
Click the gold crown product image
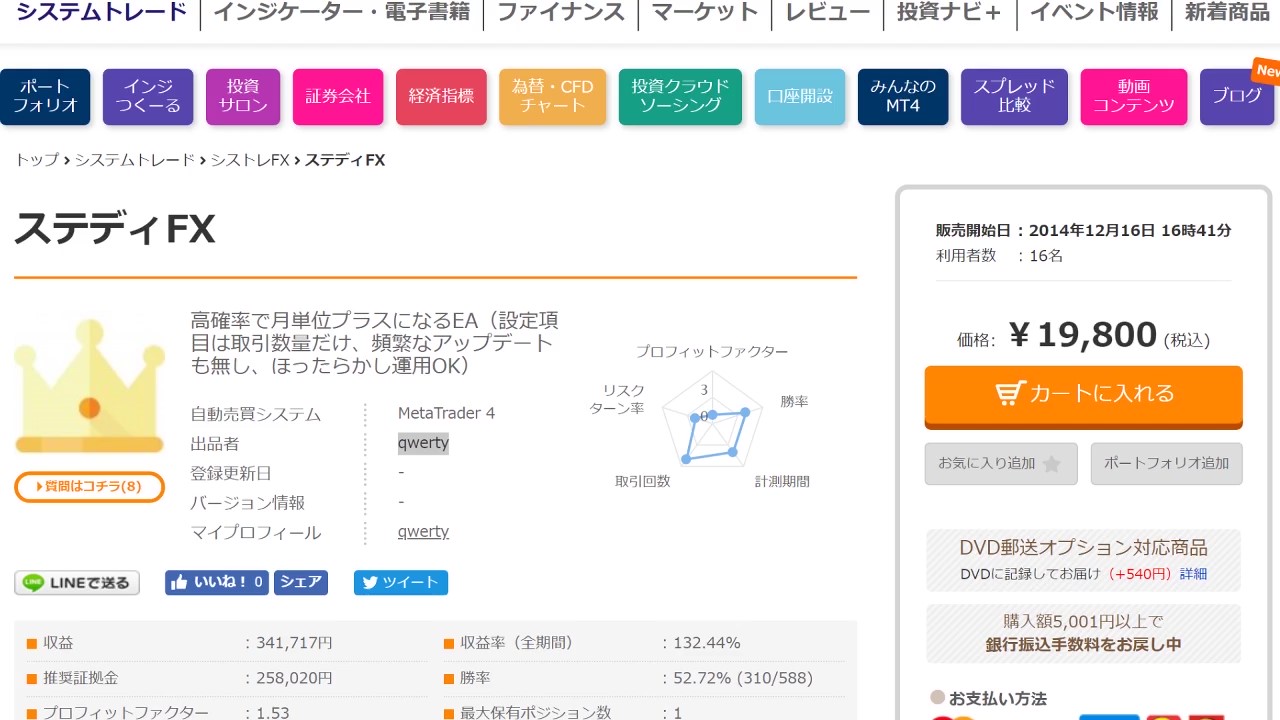(89, 387)
